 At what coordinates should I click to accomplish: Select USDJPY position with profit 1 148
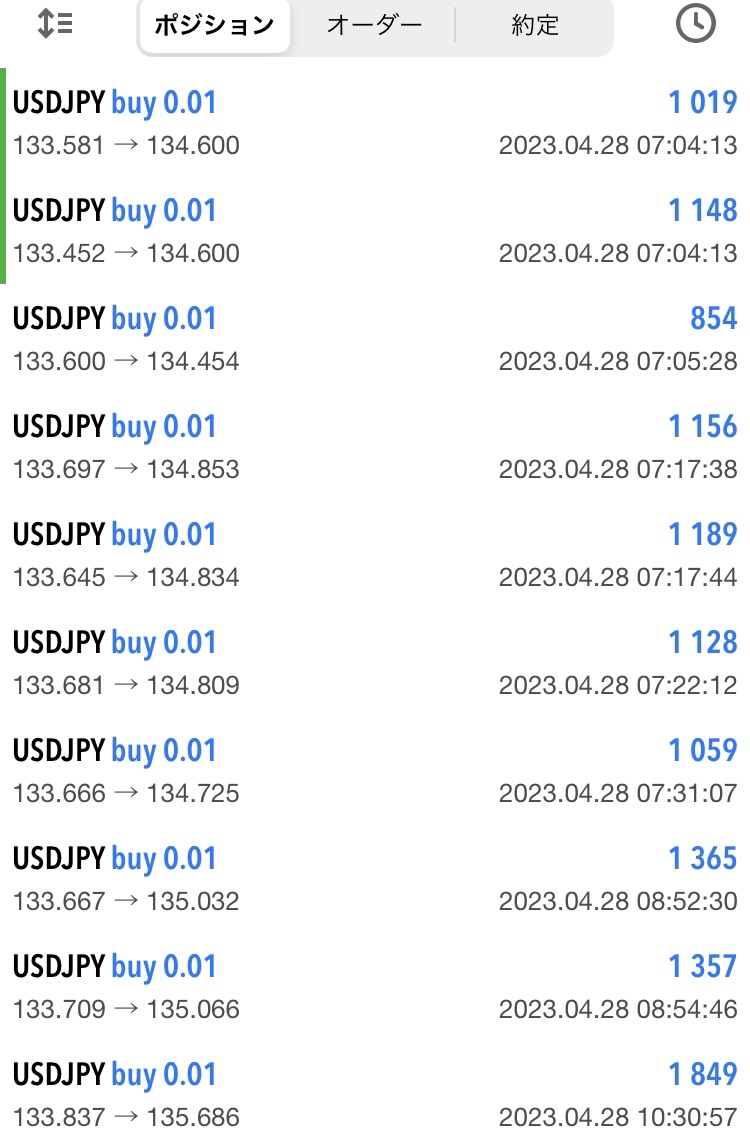pos(375,230)
